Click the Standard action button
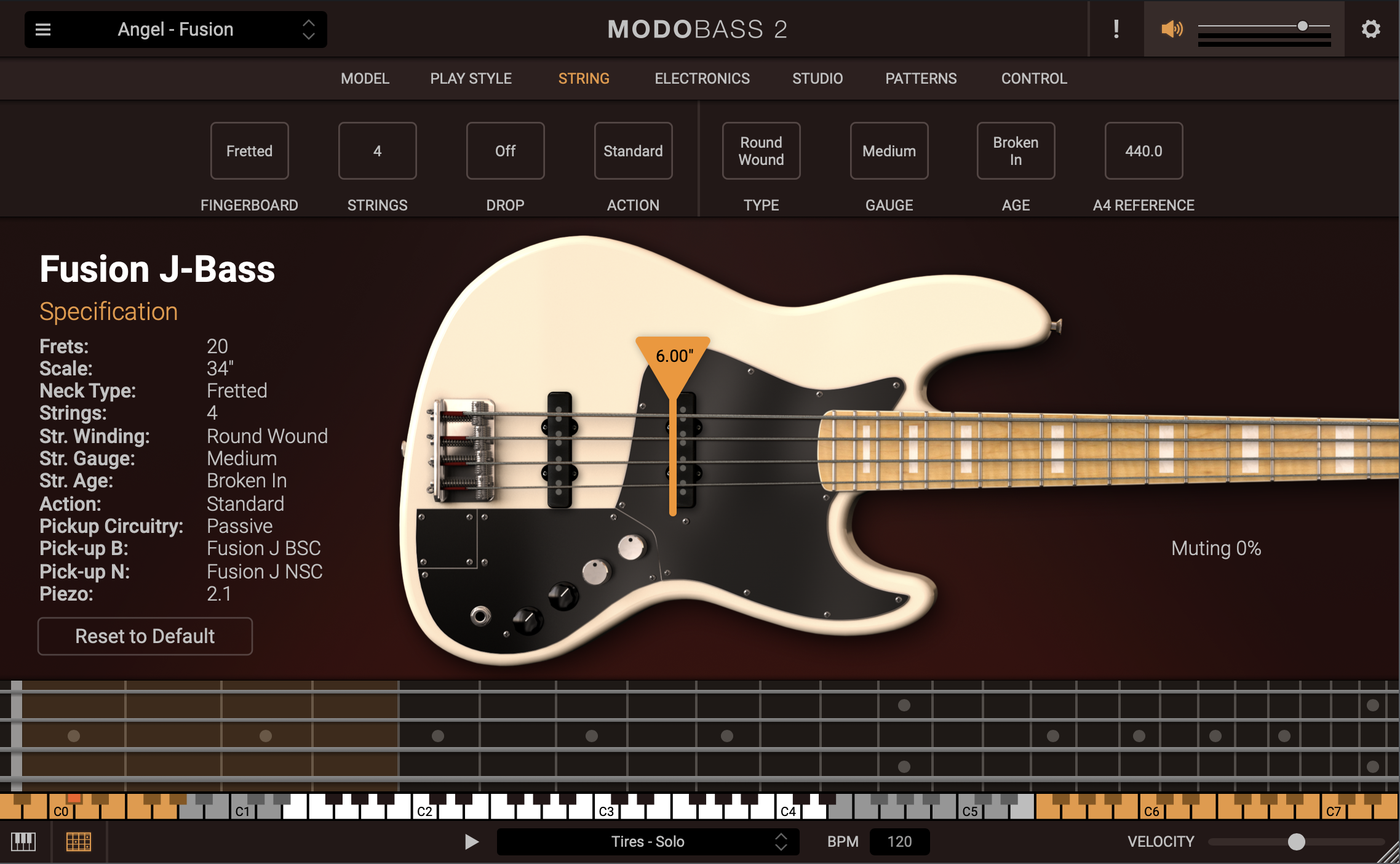1400x864 pixels. [x=633, y=151]
